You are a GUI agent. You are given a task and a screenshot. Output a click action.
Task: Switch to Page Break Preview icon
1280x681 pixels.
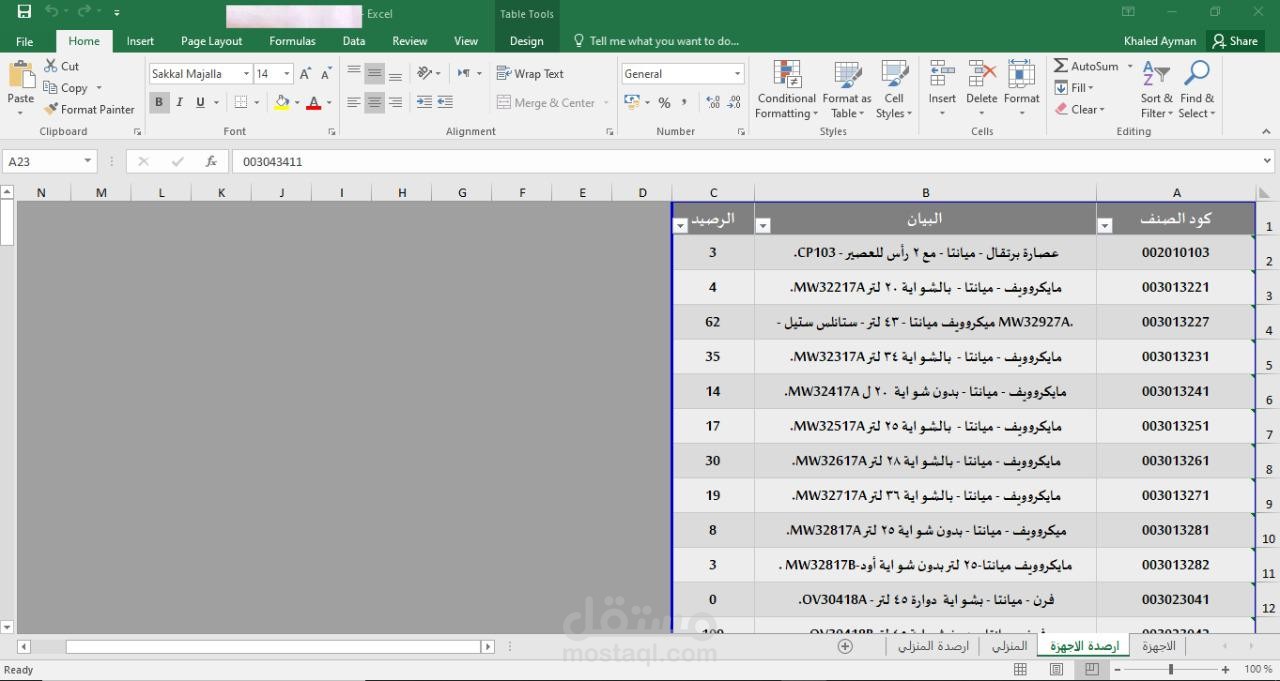click(1092, 669)
